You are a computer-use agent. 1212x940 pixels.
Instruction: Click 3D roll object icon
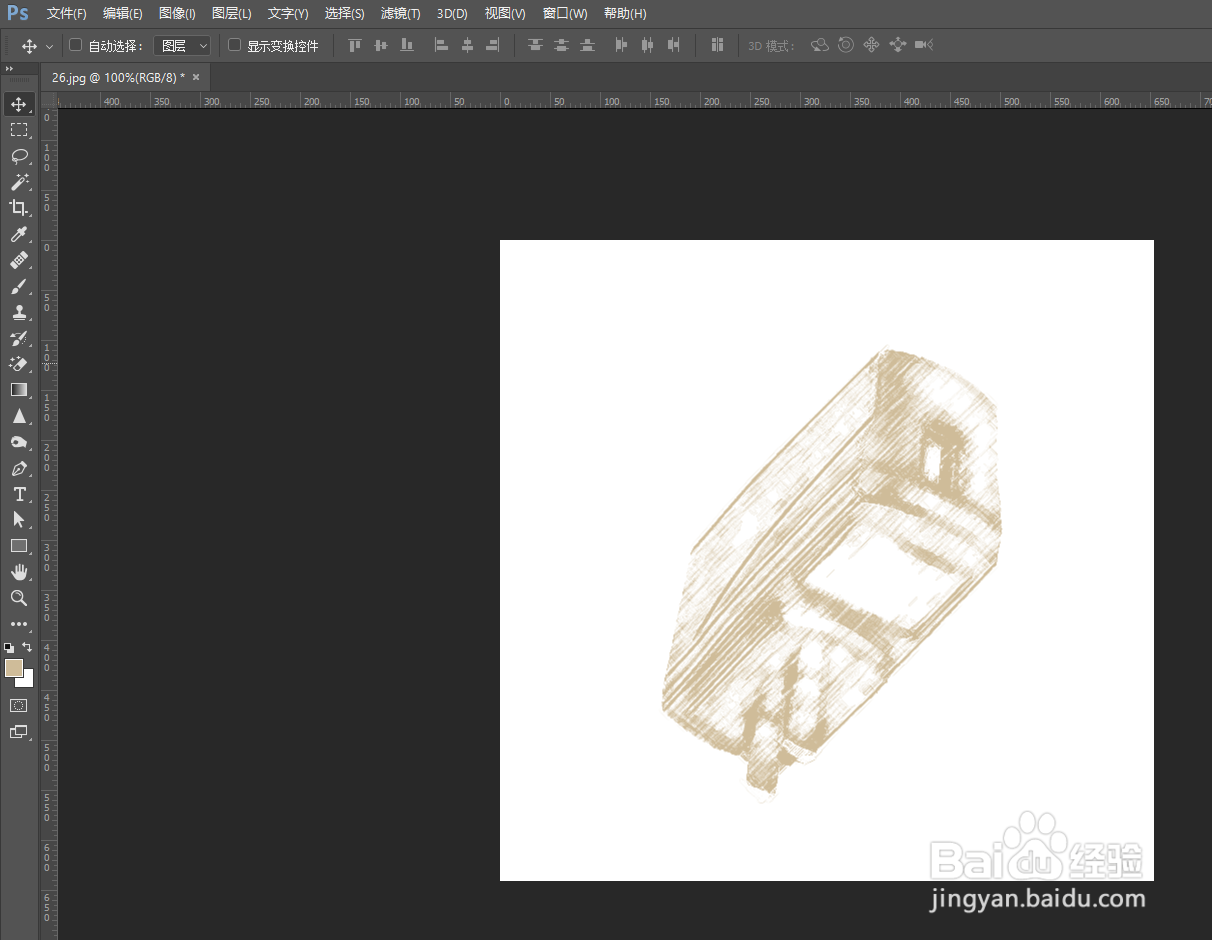(x=846, y=45)
